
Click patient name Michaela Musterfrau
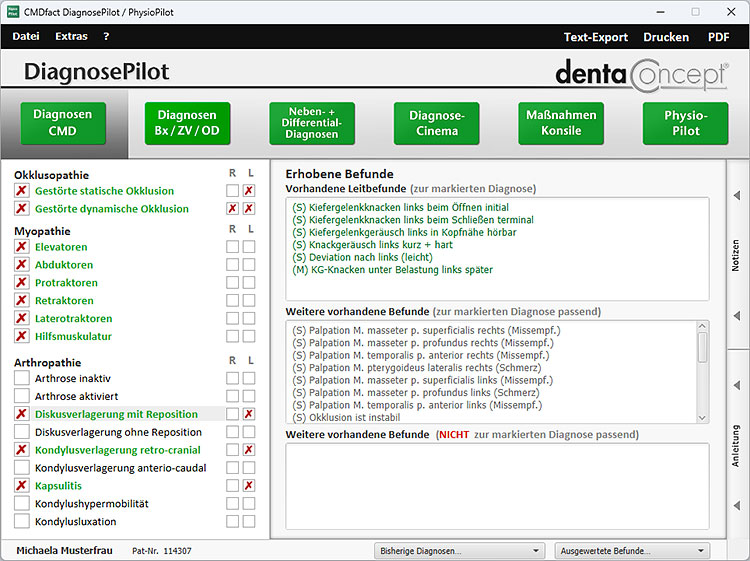click(x=65, y=550)
